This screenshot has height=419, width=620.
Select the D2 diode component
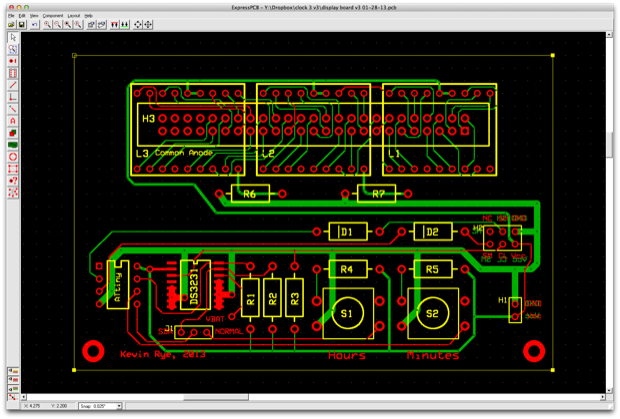pyautogui.click(x=433, y=232)
